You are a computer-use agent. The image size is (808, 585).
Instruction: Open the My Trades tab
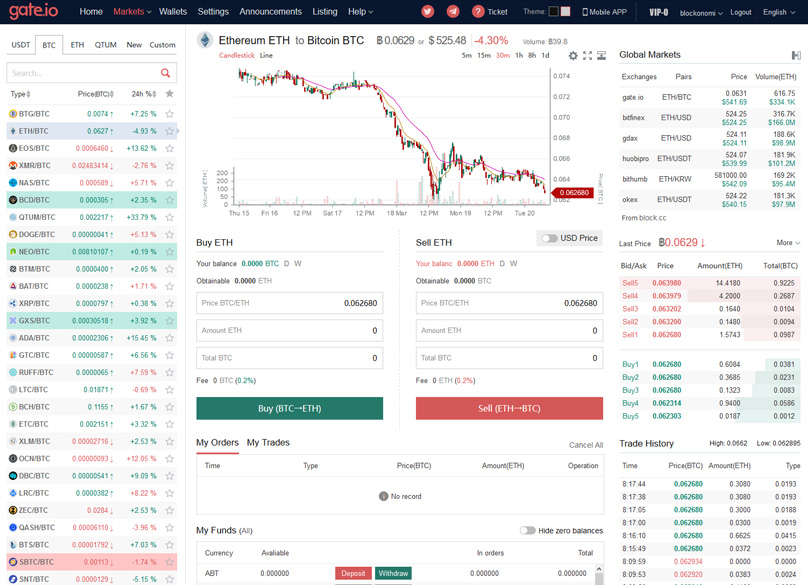268,442
